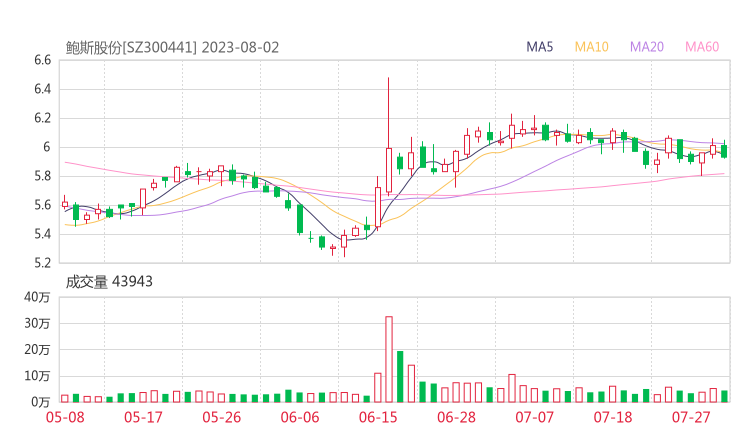Click the 05-26 date axis label

point(222,417)
